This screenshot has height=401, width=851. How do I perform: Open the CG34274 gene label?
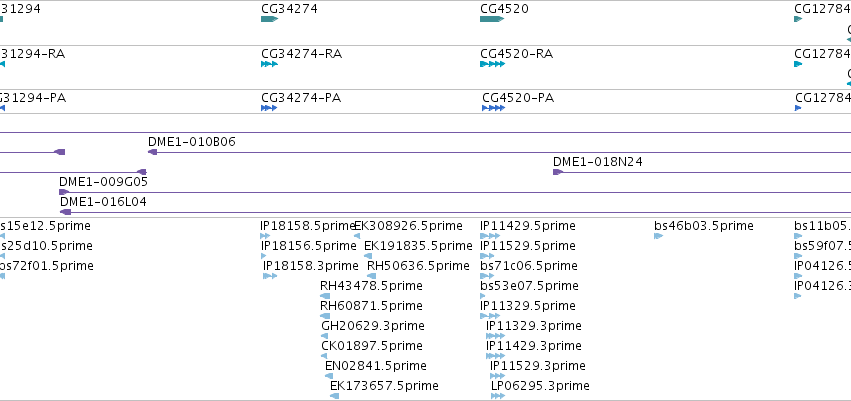click(x=289, y=9)
